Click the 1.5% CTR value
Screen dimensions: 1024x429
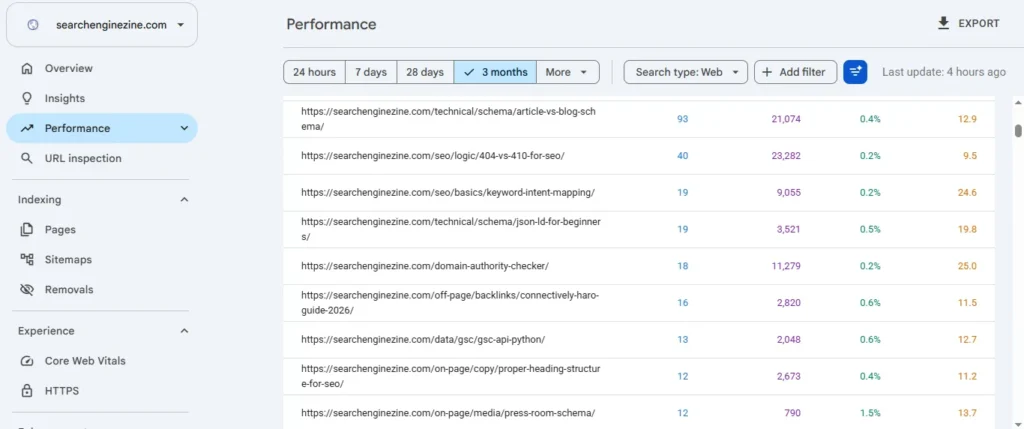(x=871, y=413)
